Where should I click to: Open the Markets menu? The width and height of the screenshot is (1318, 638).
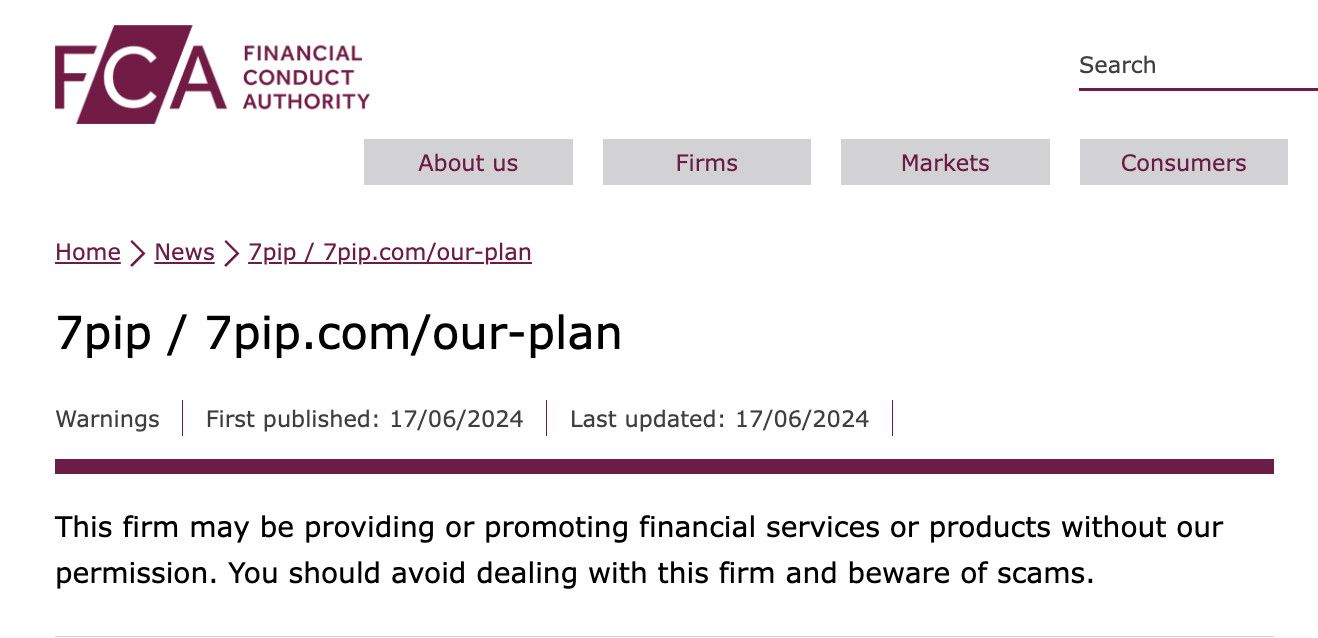945,162
